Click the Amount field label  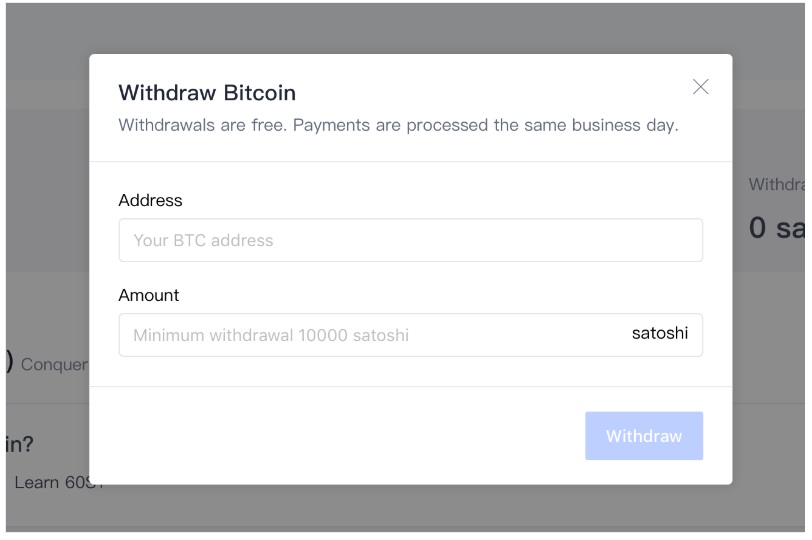point(149,295)
